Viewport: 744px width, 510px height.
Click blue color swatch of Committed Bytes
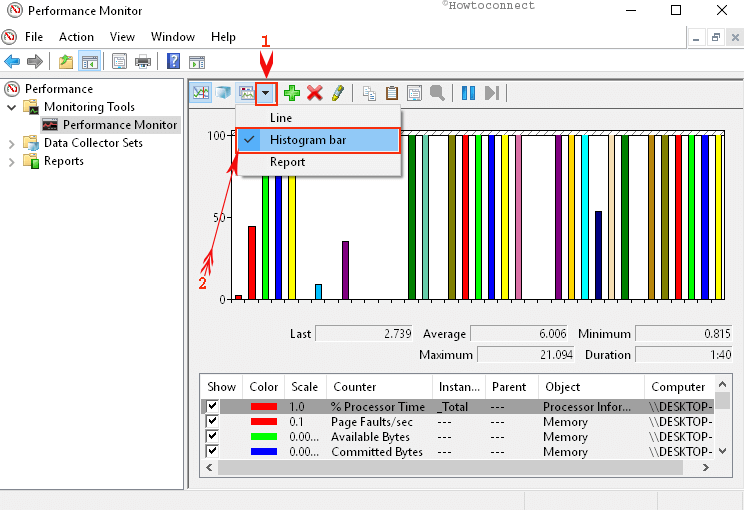[x=264, y=452]
